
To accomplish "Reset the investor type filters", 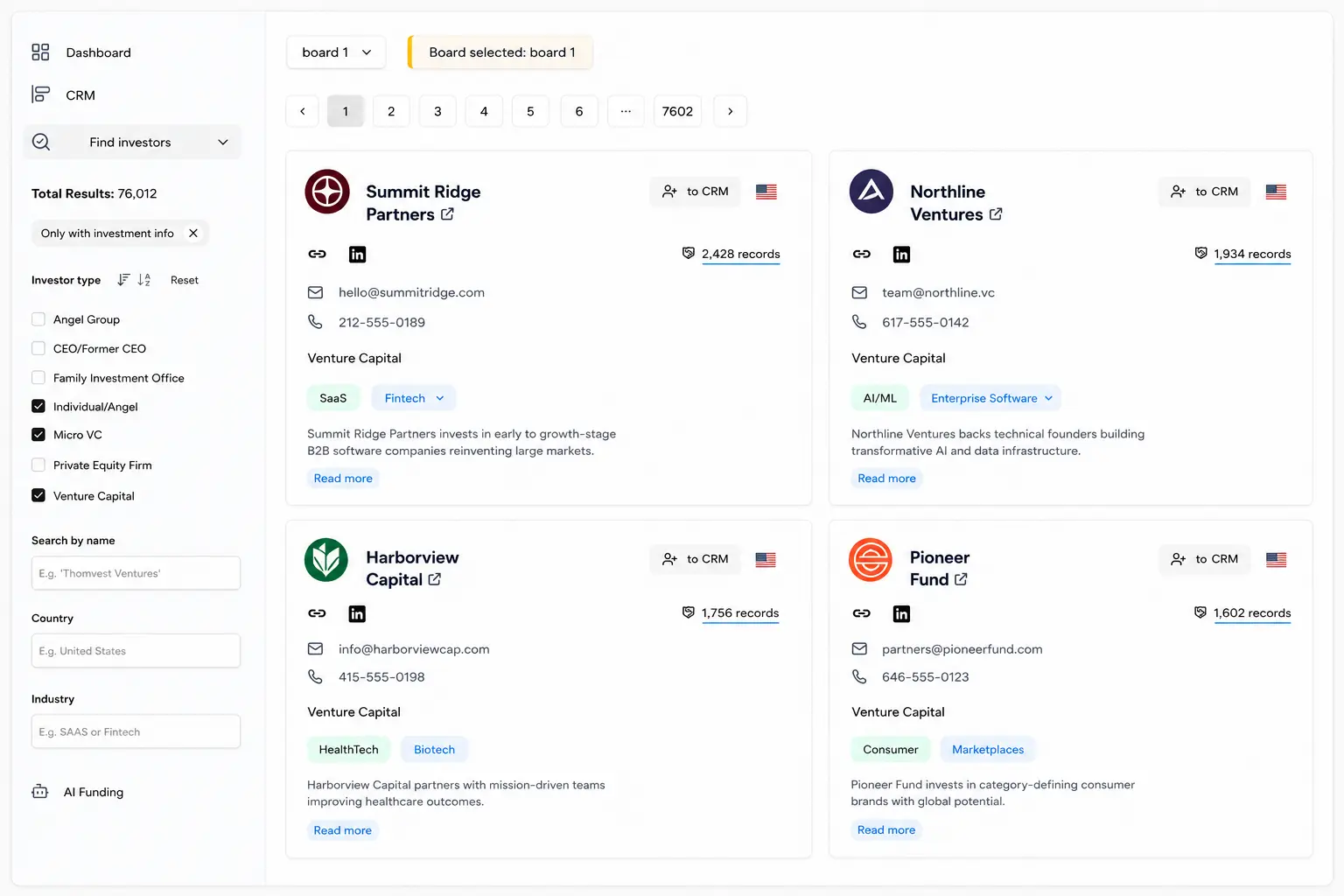I will pos(185,280).
